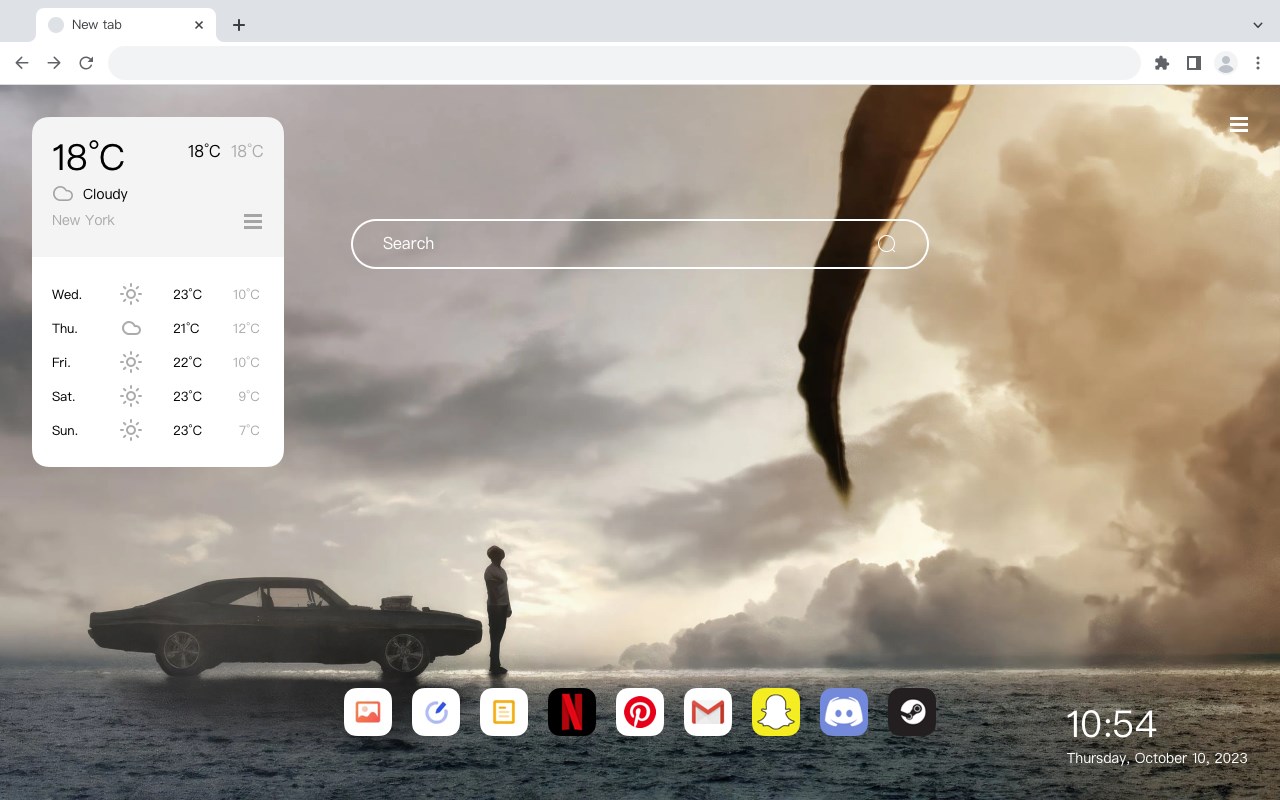Reload the current page
Viewport: 1280px width, 800px height.
[86, 63]
